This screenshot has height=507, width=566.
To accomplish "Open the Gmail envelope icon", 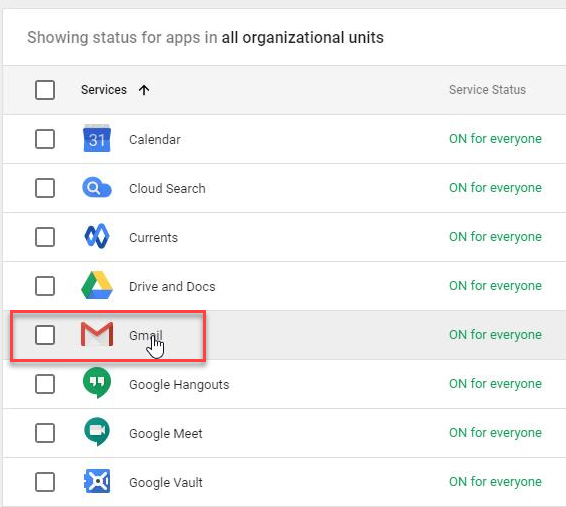I will point(97,334).
